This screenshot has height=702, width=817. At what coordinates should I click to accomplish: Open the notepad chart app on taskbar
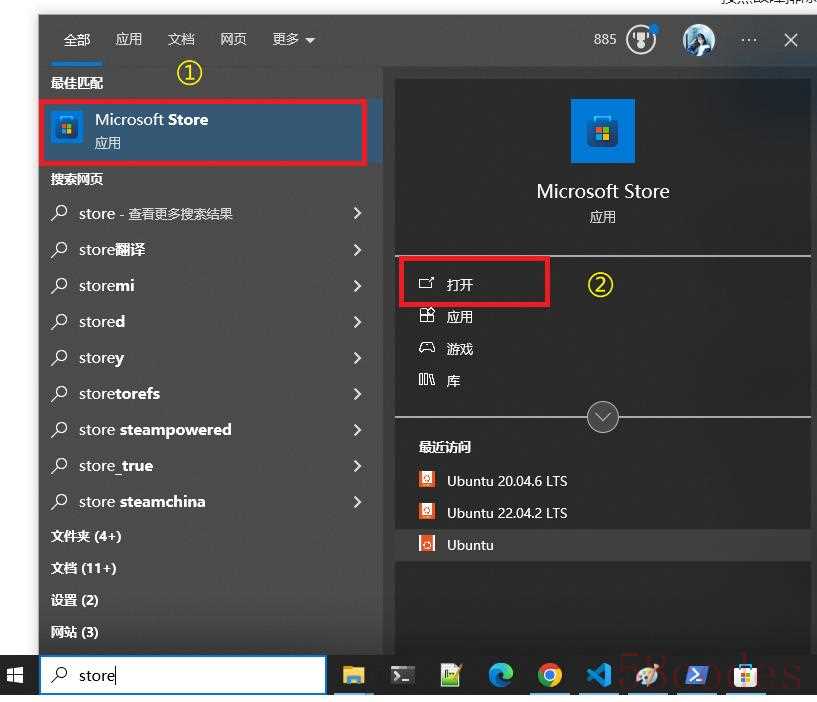tap(451, 675)
